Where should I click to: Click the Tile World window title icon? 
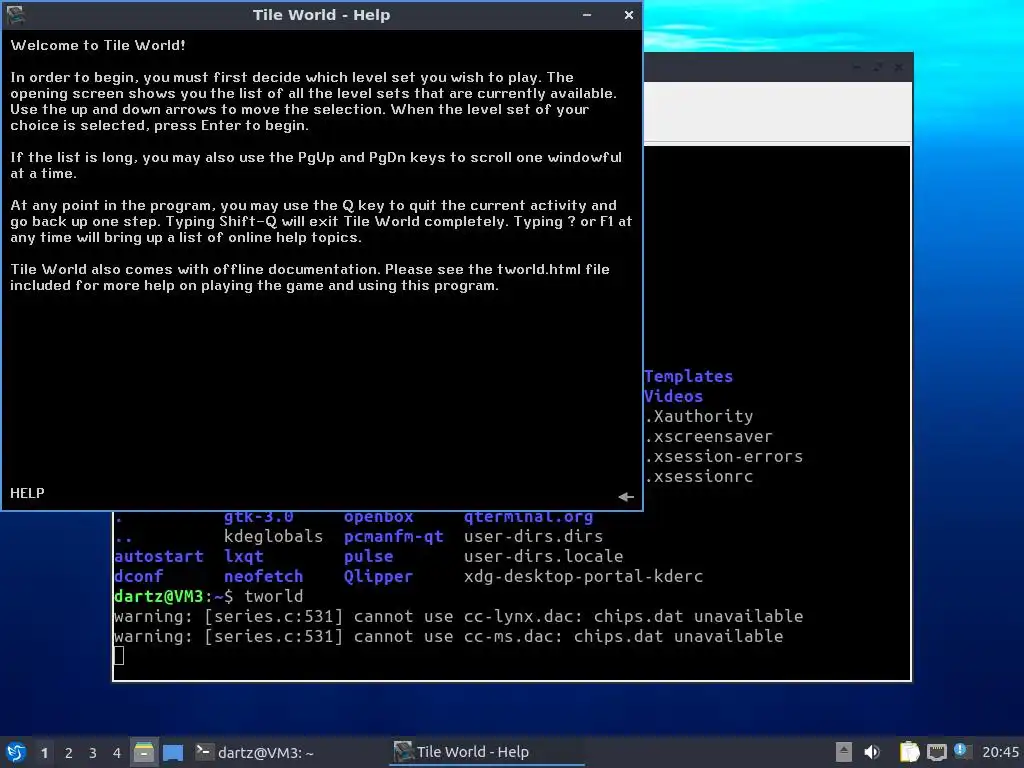coord(16,14)
